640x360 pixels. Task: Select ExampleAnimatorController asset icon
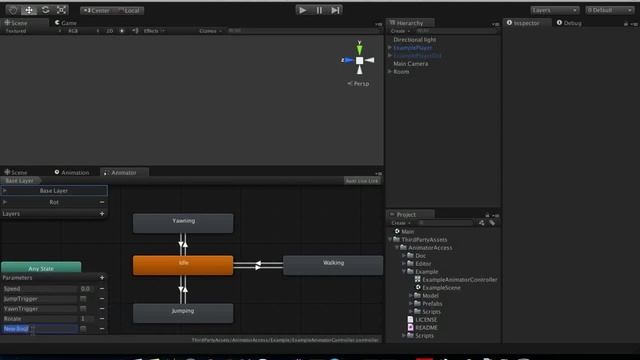pyautogui.click(x=418, y=280)
